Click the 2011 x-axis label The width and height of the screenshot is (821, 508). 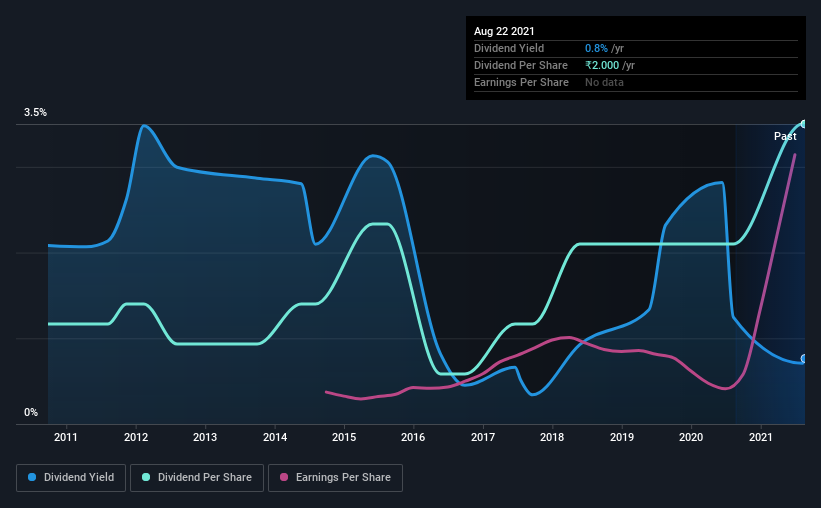pos(66,437)
